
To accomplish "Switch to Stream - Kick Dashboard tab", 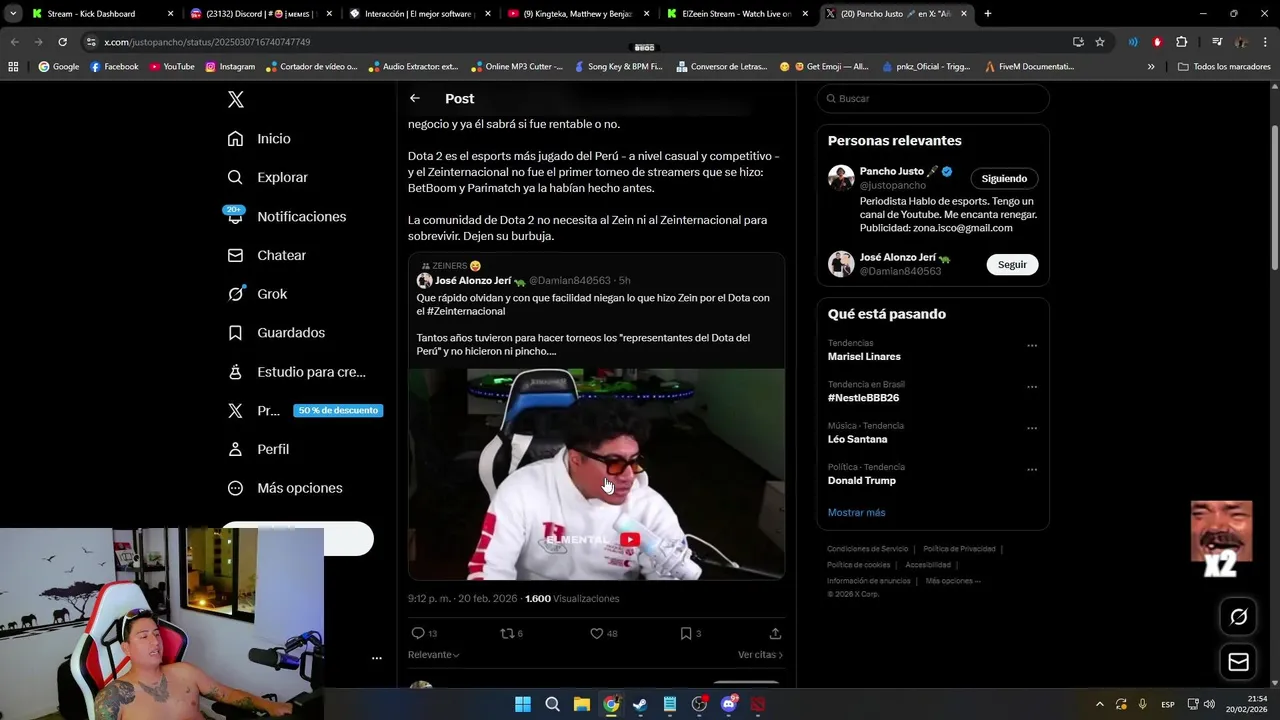I will tap(102, 14).
